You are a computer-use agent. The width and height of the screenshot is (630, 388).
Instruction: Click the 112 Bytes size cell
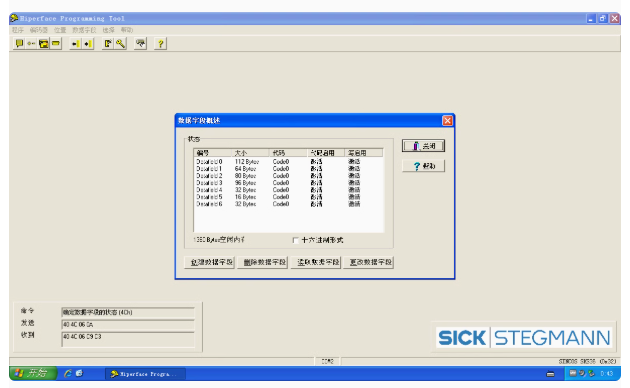pos(247,161)
